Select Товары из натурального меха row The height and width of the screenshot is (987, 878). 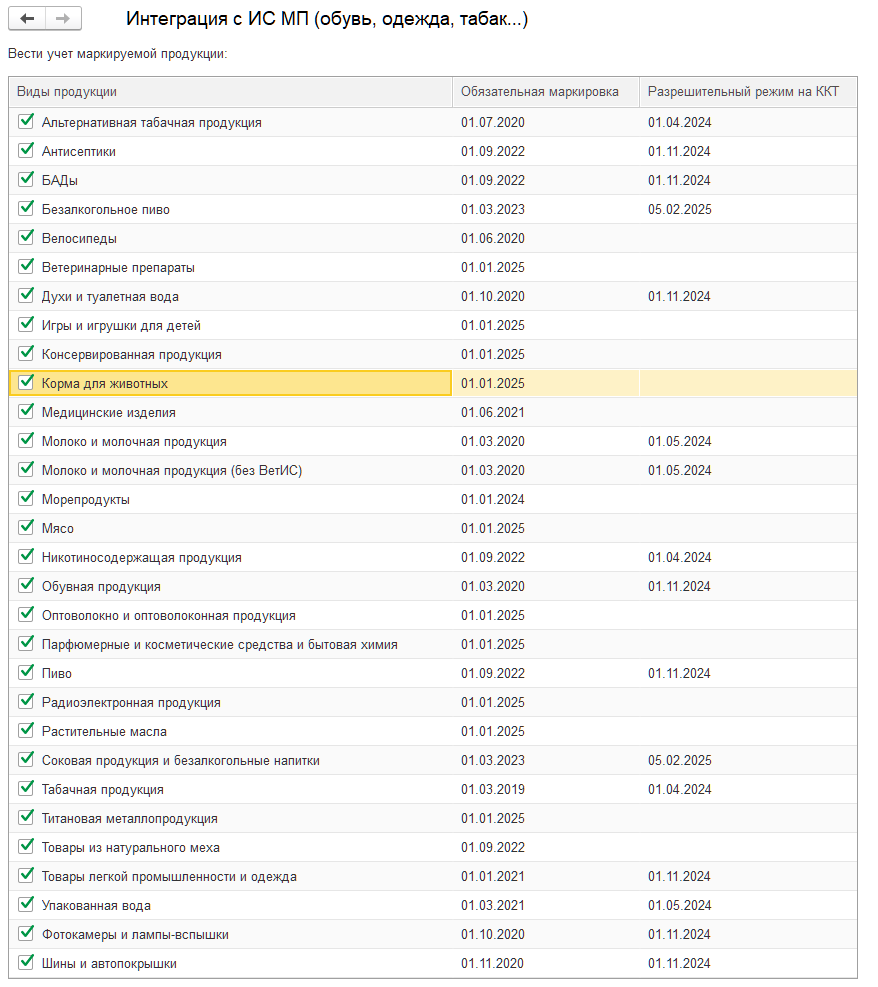click(131, 847)
